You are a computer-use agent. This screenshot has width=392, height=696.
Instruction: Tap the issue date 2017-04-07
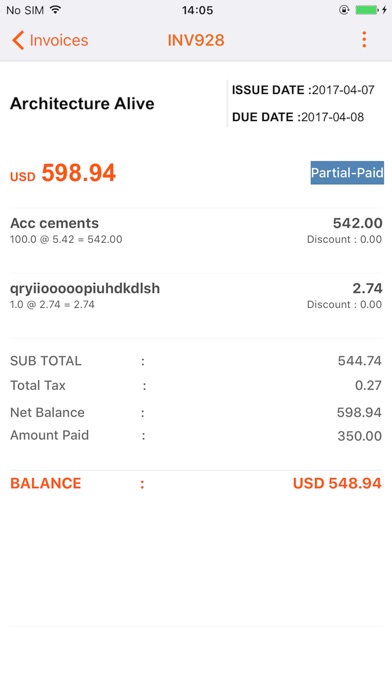[x=343, y=90]
